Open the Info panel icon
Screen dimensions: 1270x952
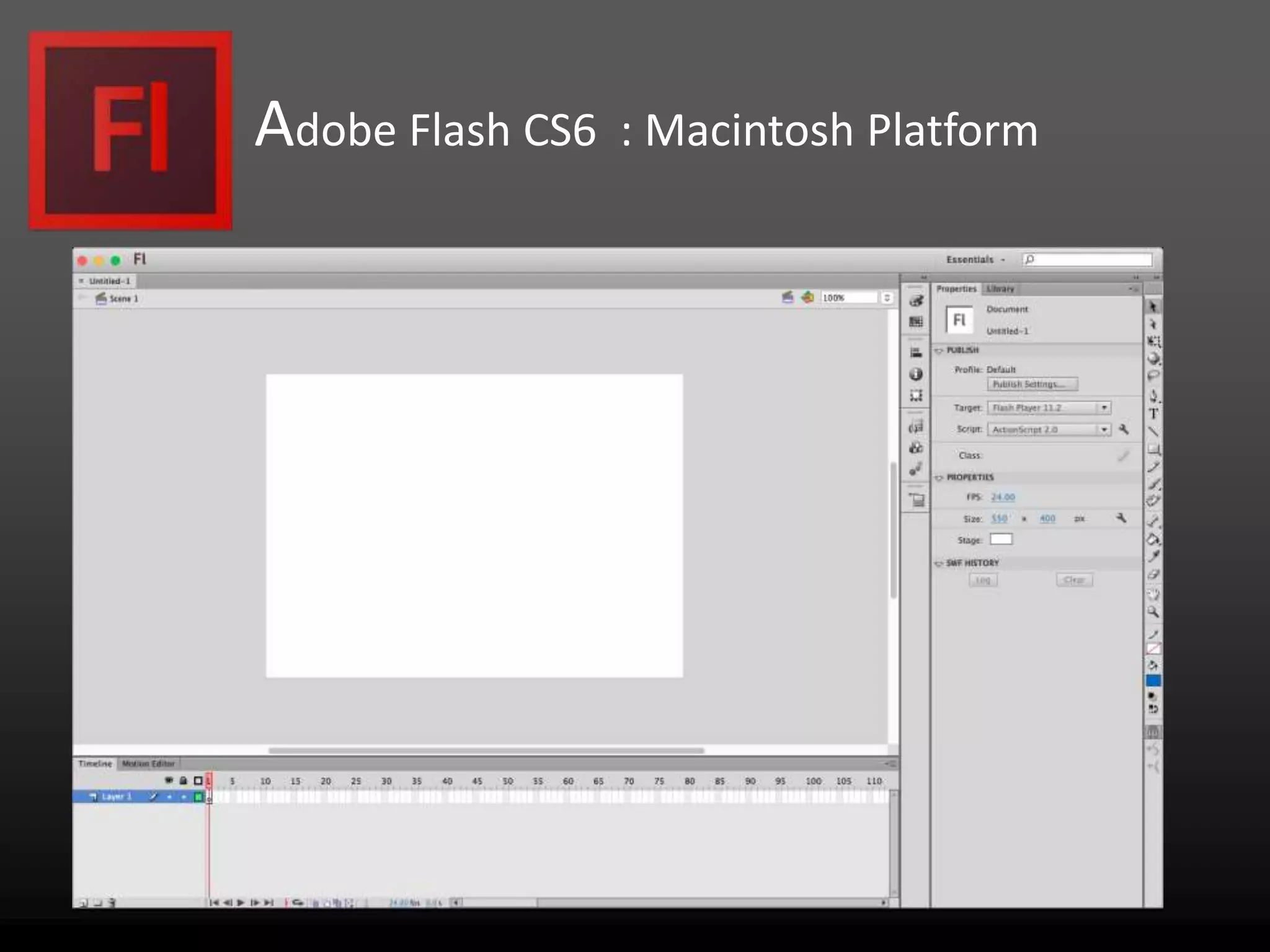pyautogui.click(x=916, y=374)
